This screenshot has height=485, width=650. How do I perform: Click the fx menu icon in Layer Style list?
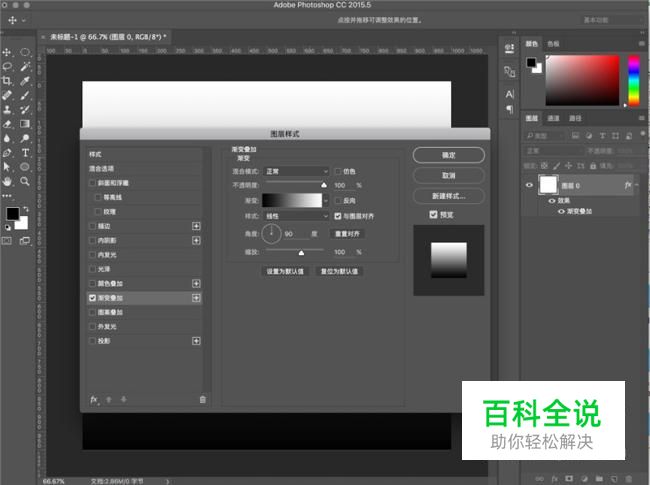coord(95,400)
